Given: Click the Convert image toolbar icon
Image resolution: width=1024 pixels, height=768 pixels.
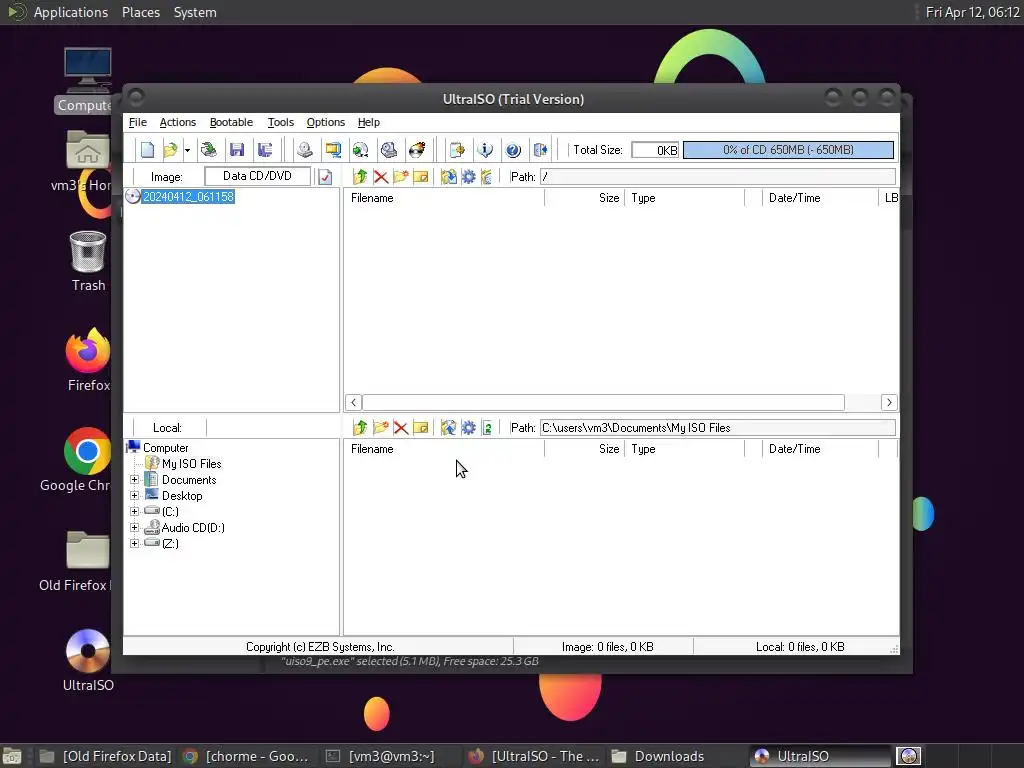Looking at the screenshot, I should [x=360, y=150].
